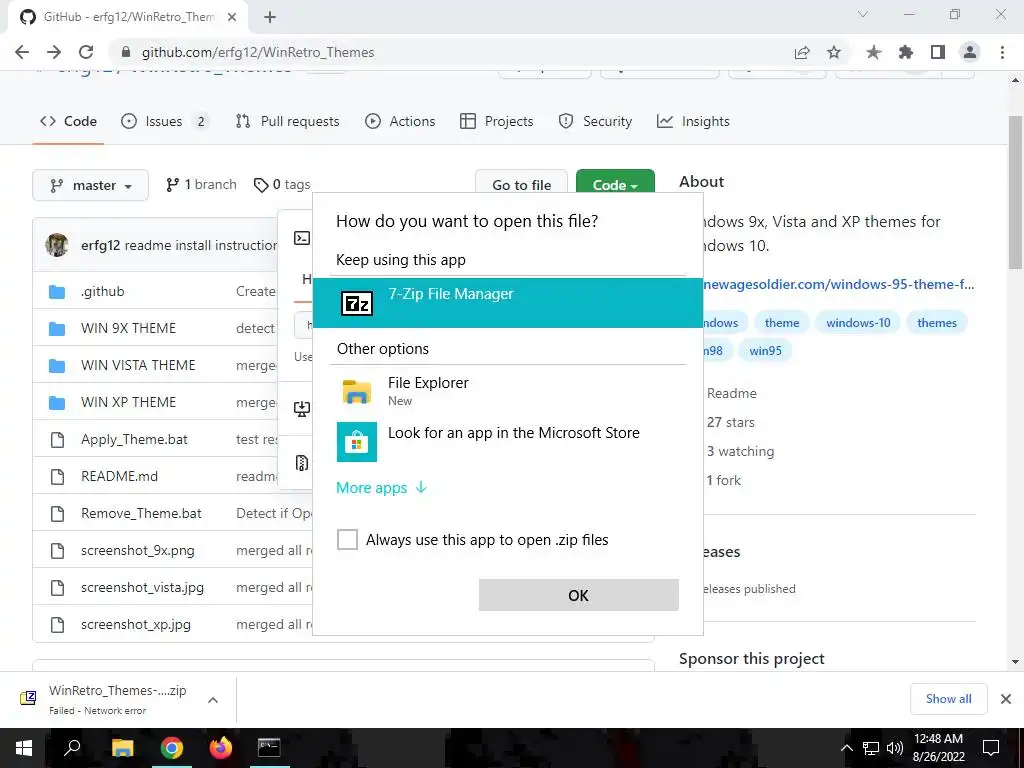Click erfg12 author avatar
The width and height of the screenshot is (1024, 768).
pyautogui.click(x=57, y=245)
